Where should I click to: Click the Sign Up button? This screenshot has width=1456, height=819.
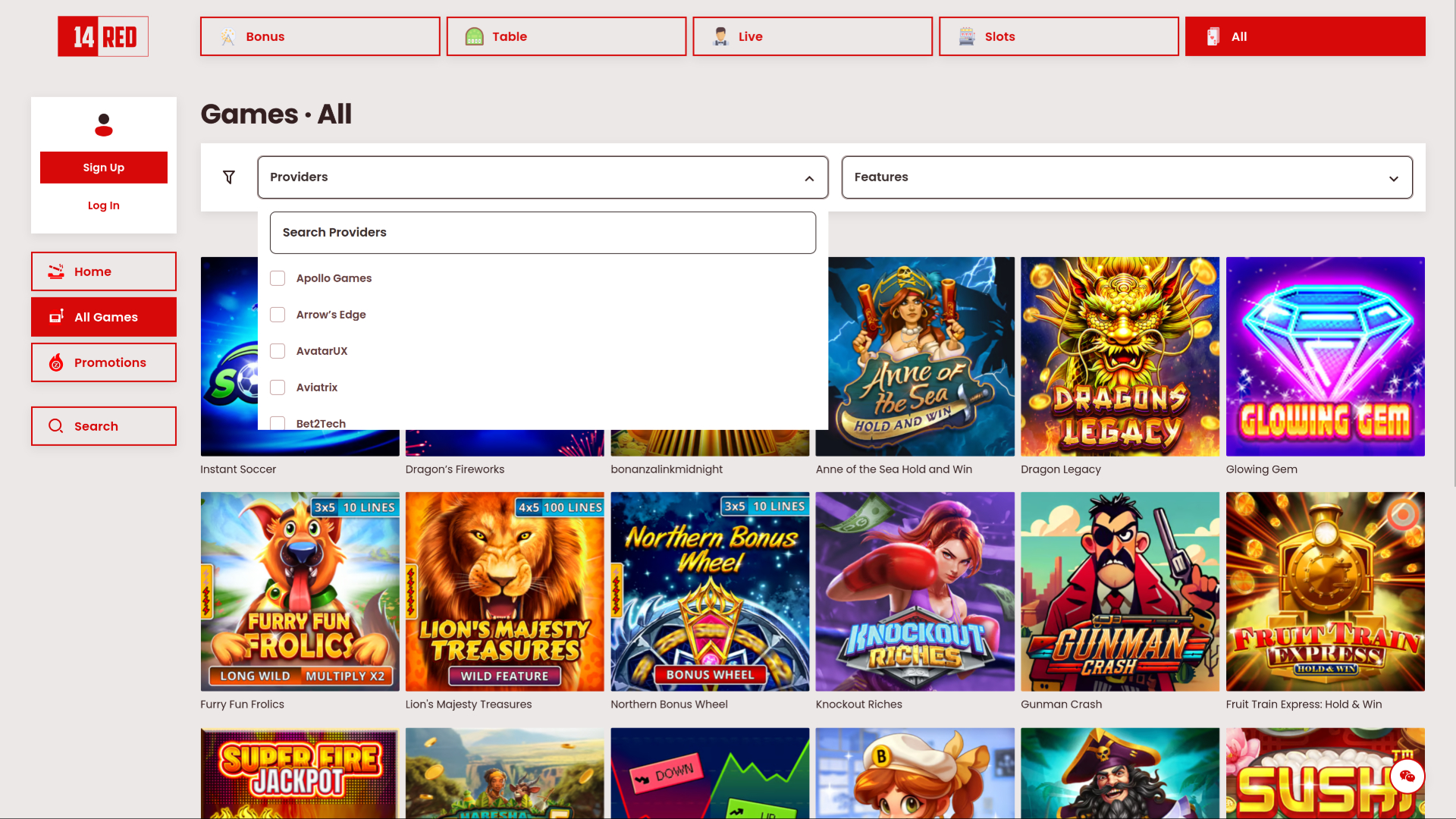(103, 167)
